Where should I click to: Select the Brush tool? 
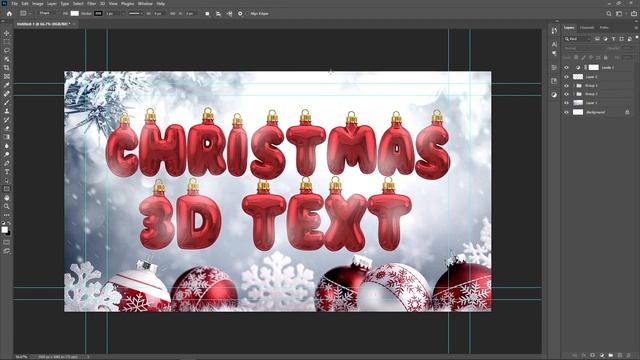tap(7, 102)
